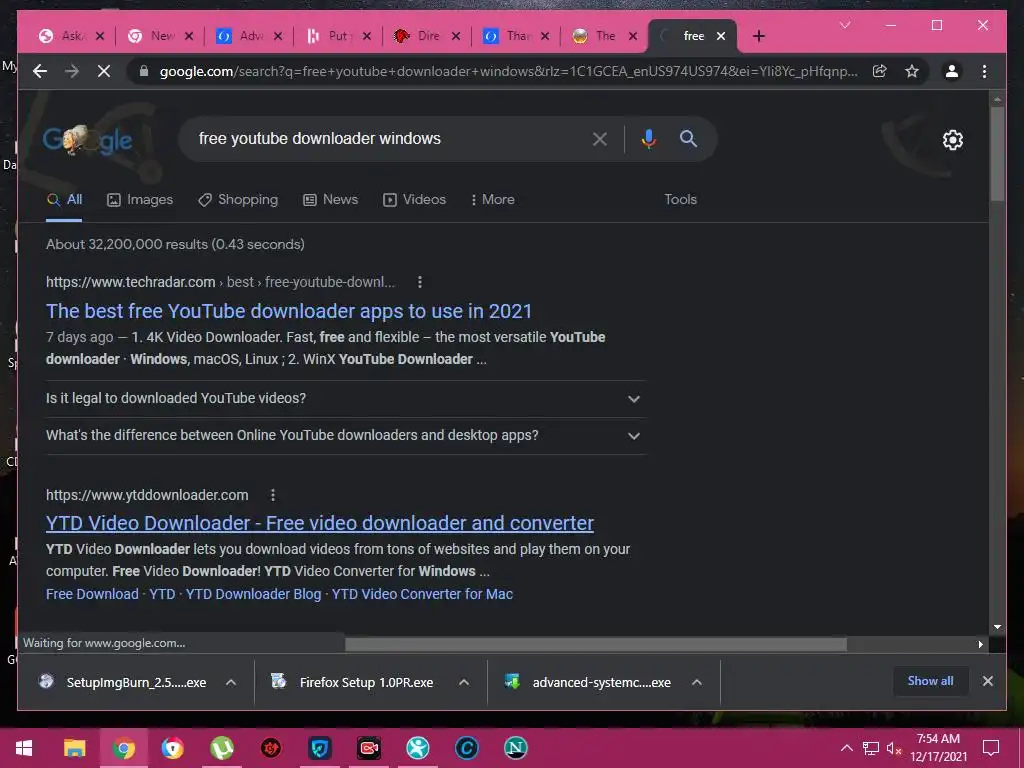Expand the online vs desktop apps question
This screenshot has height=768, width=1024.
[x=345, y=436]
